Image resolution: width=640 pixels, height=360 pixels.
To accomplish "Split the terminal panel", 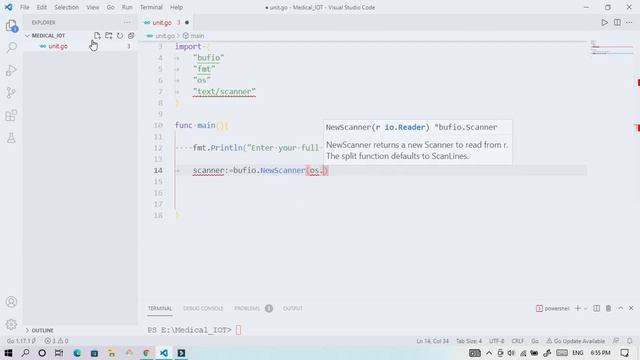I will [596, 308].
